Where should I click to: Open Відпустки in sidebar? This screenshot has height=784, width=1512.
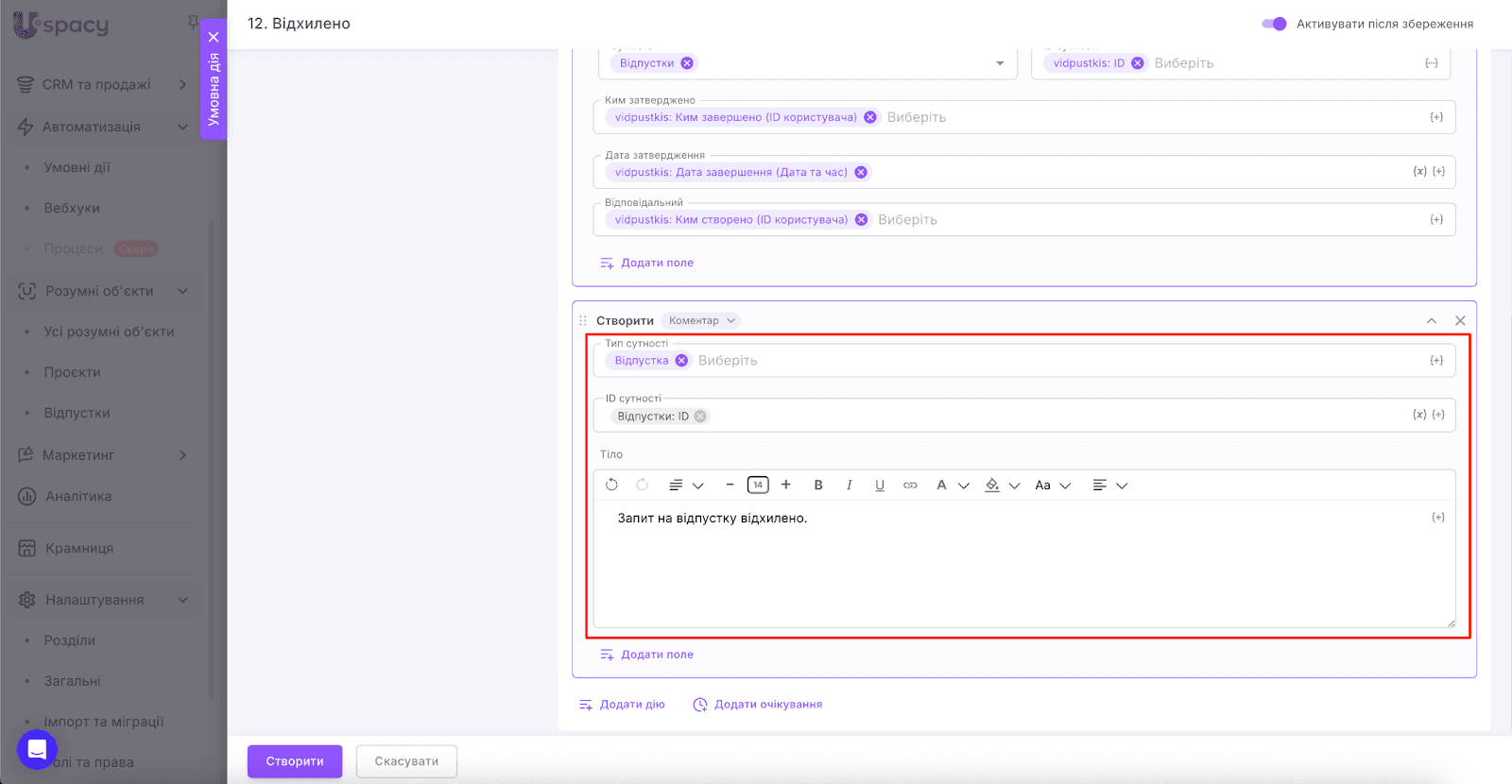click(x=77, y=413)
